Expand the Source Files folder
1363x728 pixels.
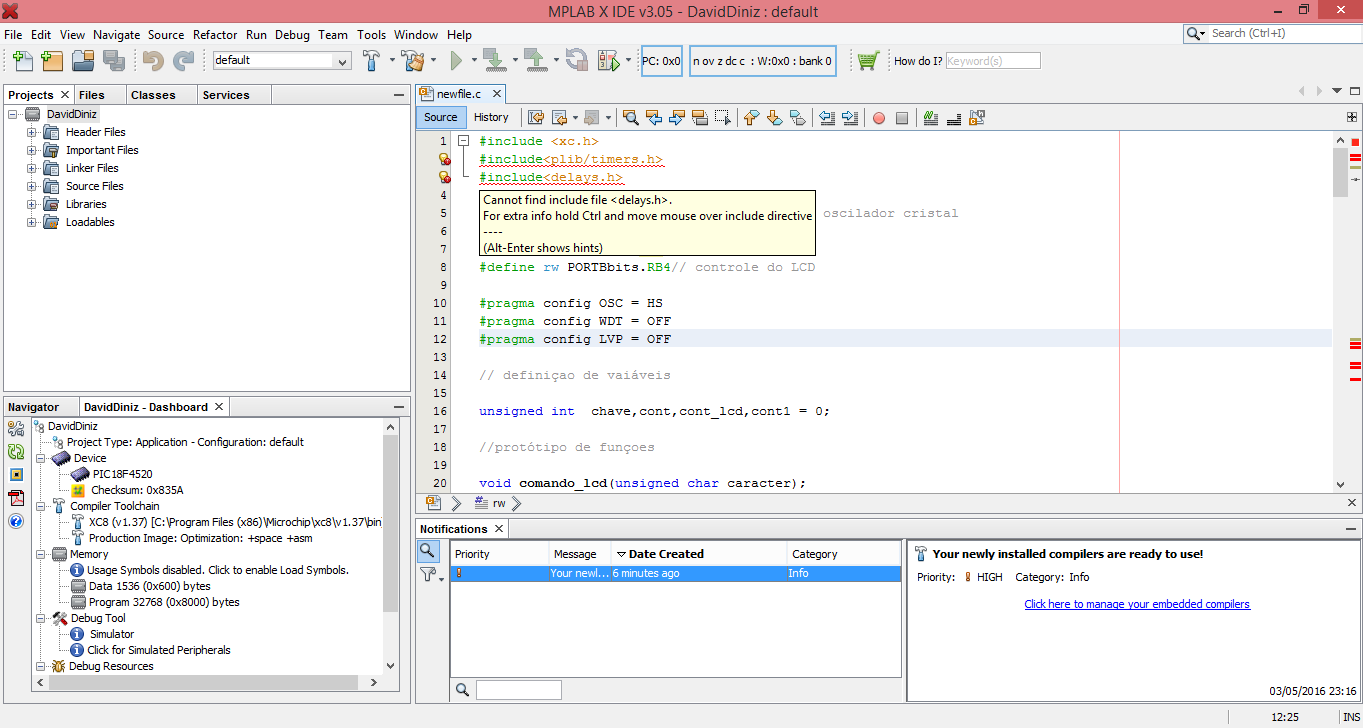click(x=31, y=186)
